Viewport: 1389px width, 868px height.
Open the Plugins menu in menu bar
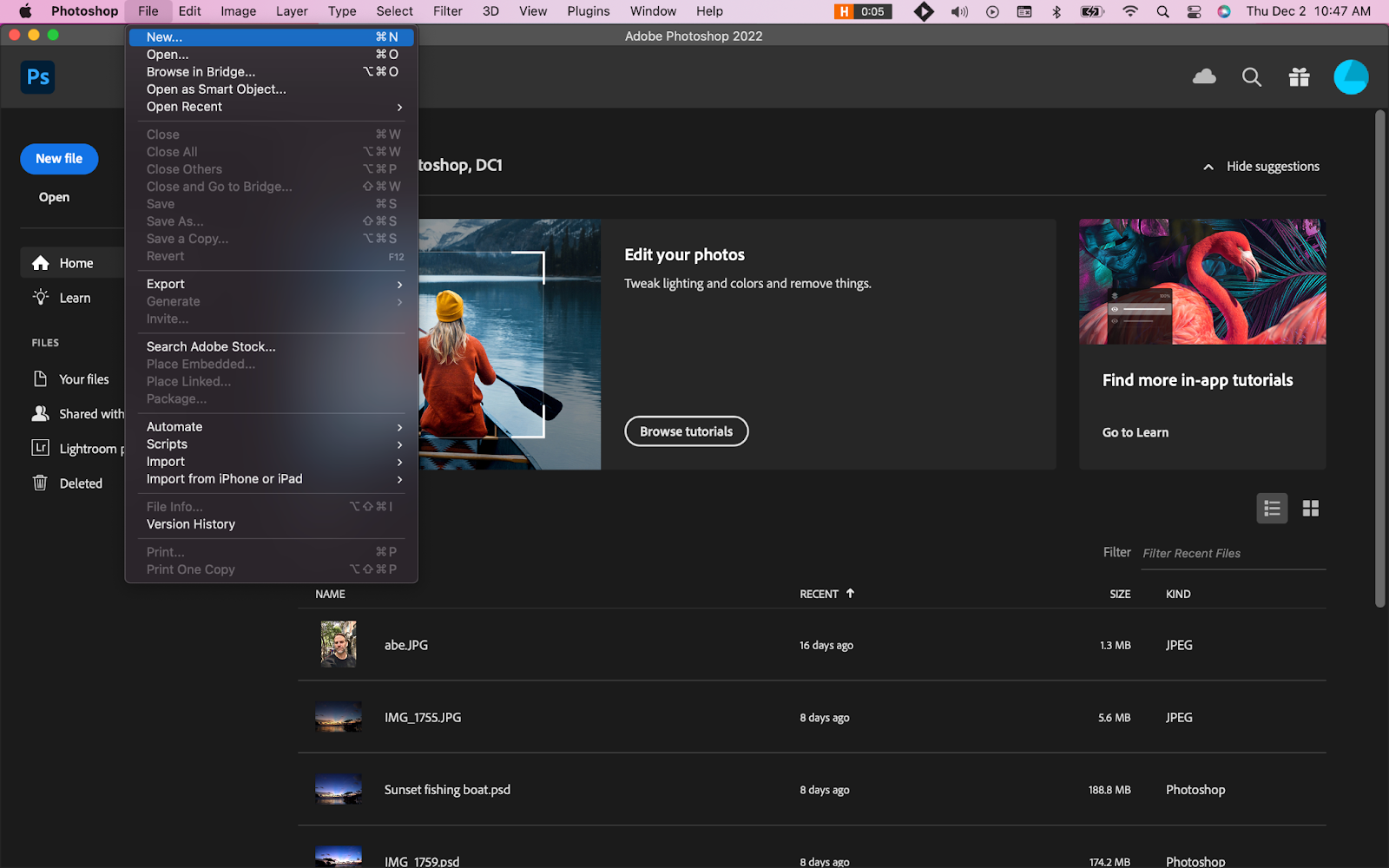coord(589,11)
